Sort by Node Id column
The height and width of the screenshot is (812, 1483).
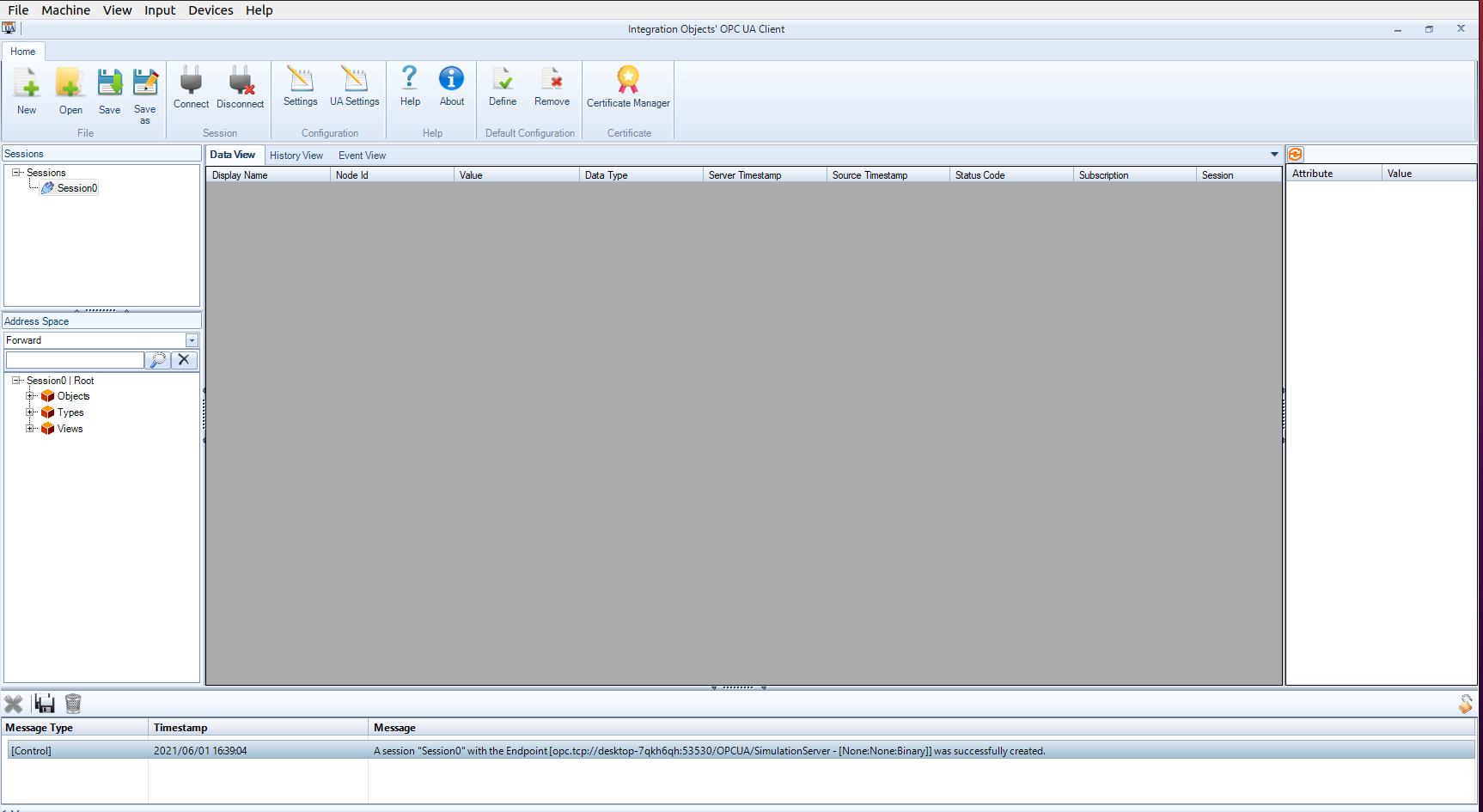392,175
